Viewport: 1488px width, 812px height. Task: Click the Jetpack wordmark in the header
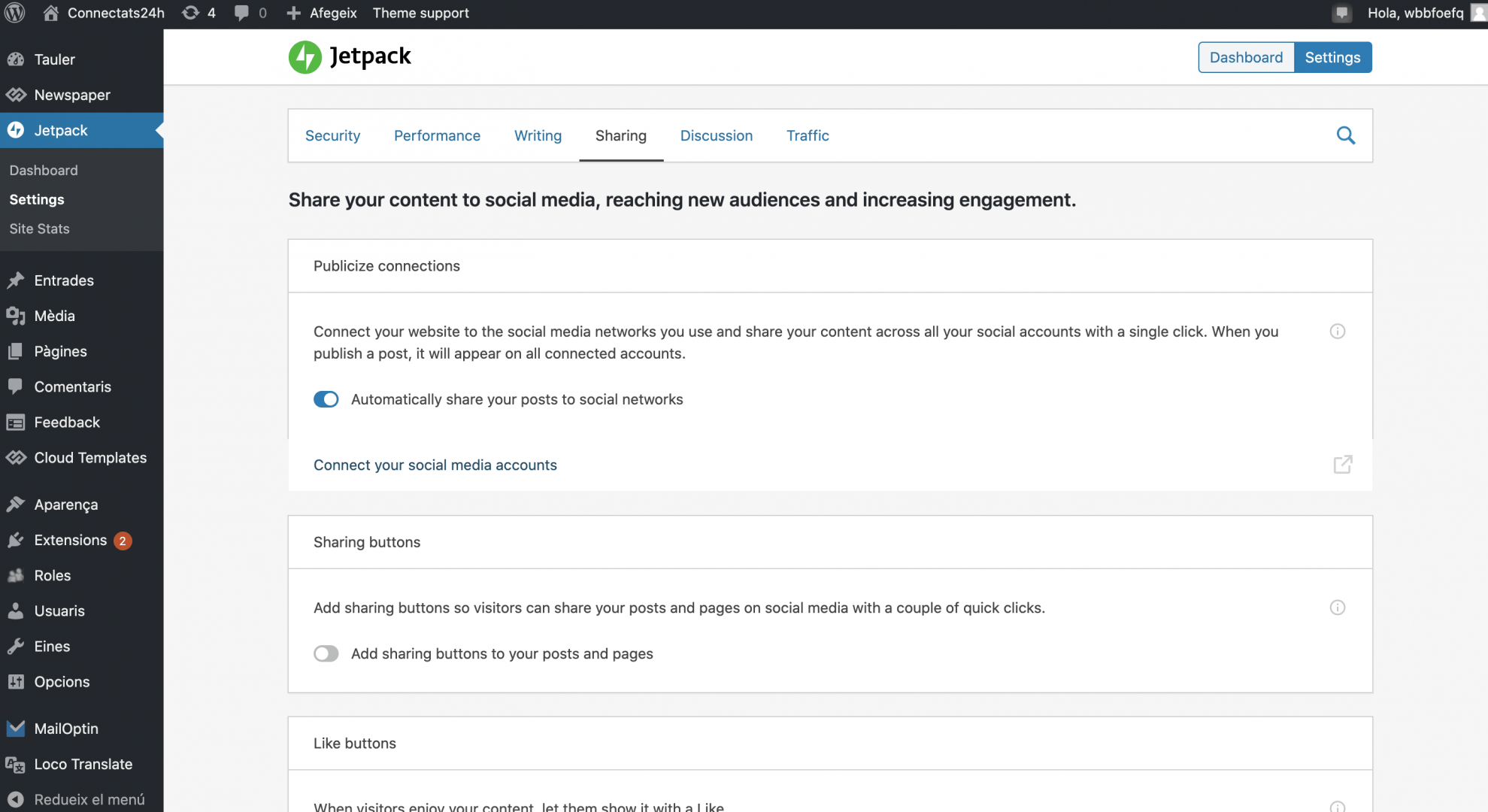point(370,56)
